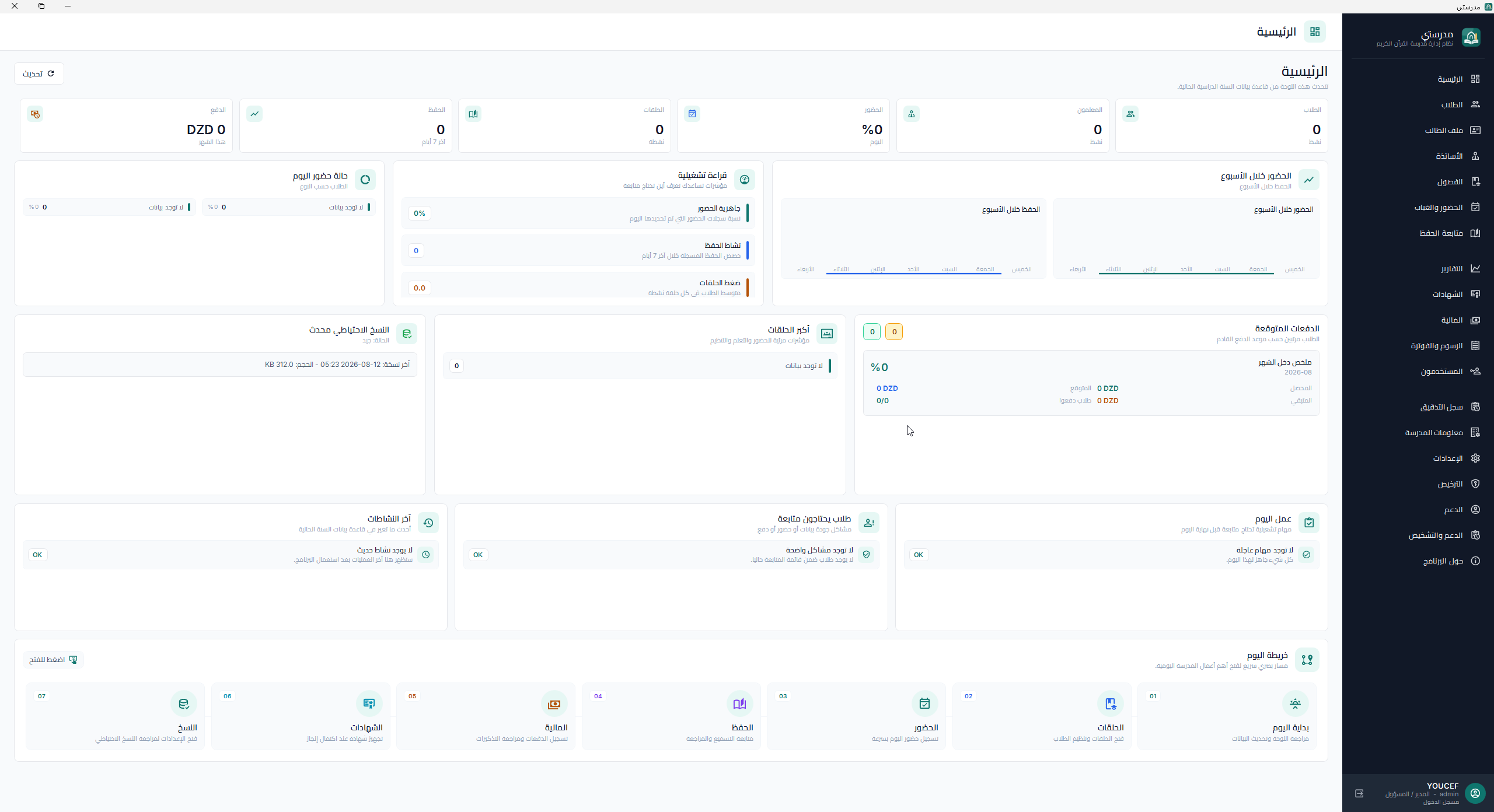Click the green 0 badge in الدفعات المتوقعة
1494x812 pixels.
[x=872, y=331]
